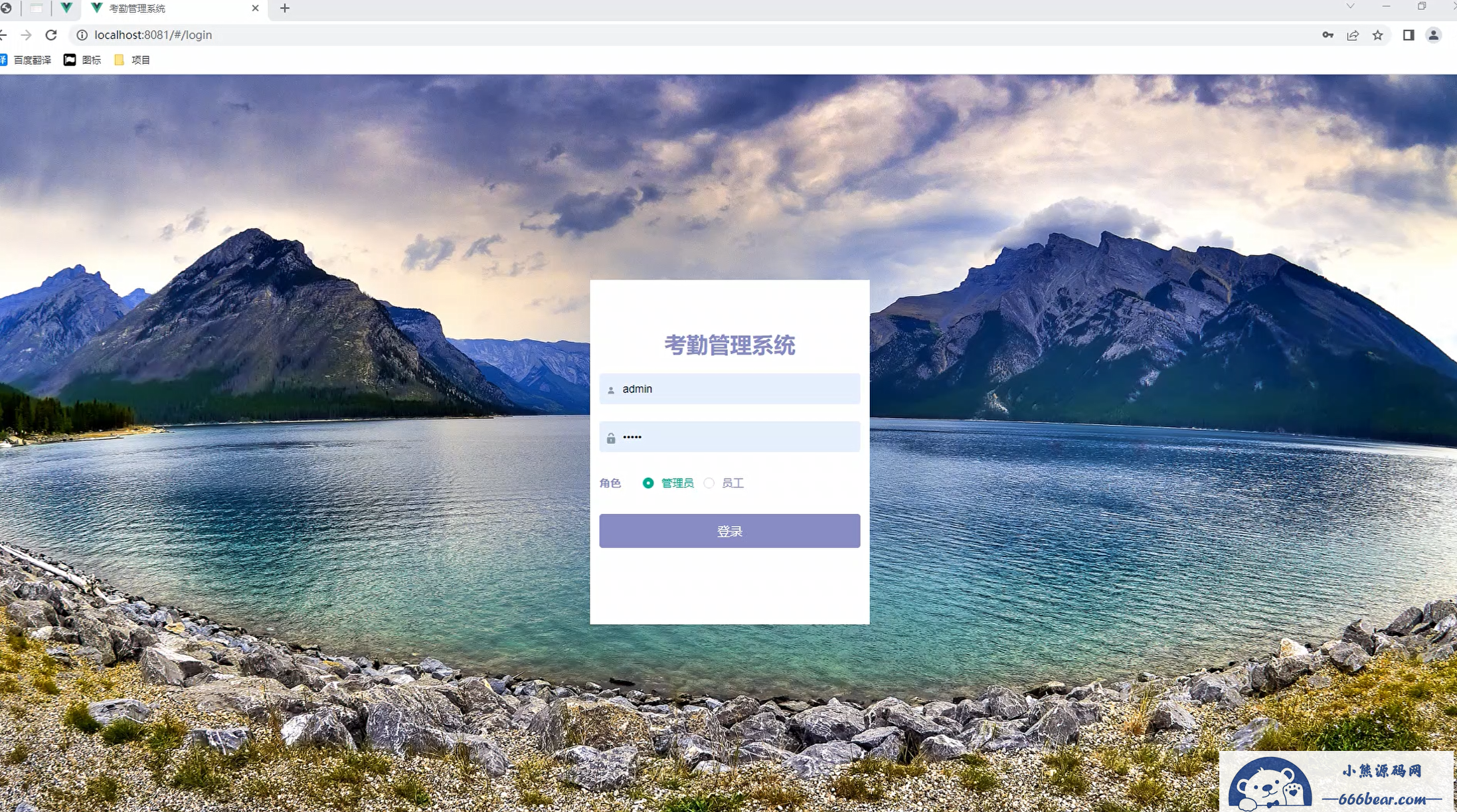Viewport: 1457px width, 812px height.
Task: Open the user profile avatar icon
Action: pyautogui.click(x=1434, y=35)
